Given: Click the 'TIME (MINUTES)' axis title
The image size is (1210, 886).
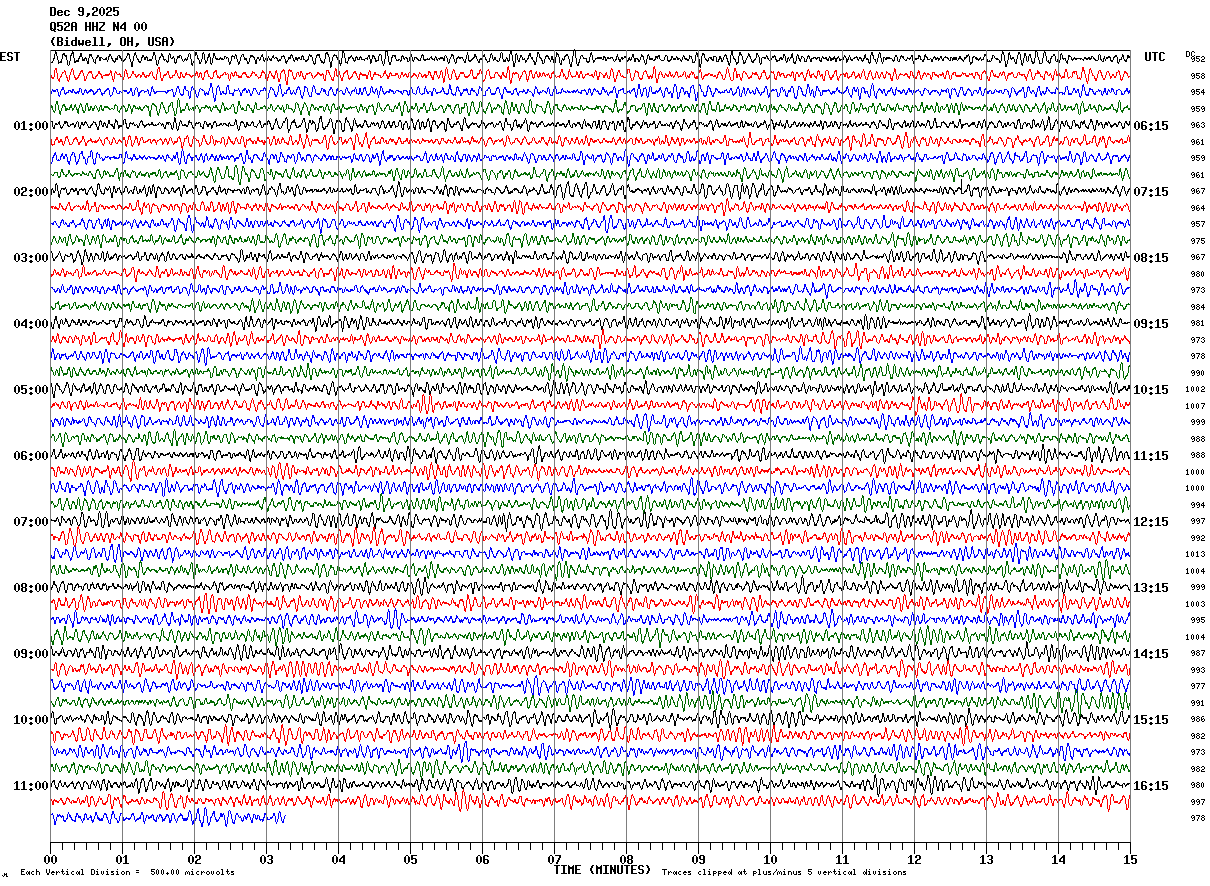Looking at the screenshot, I should pos(602,870).
